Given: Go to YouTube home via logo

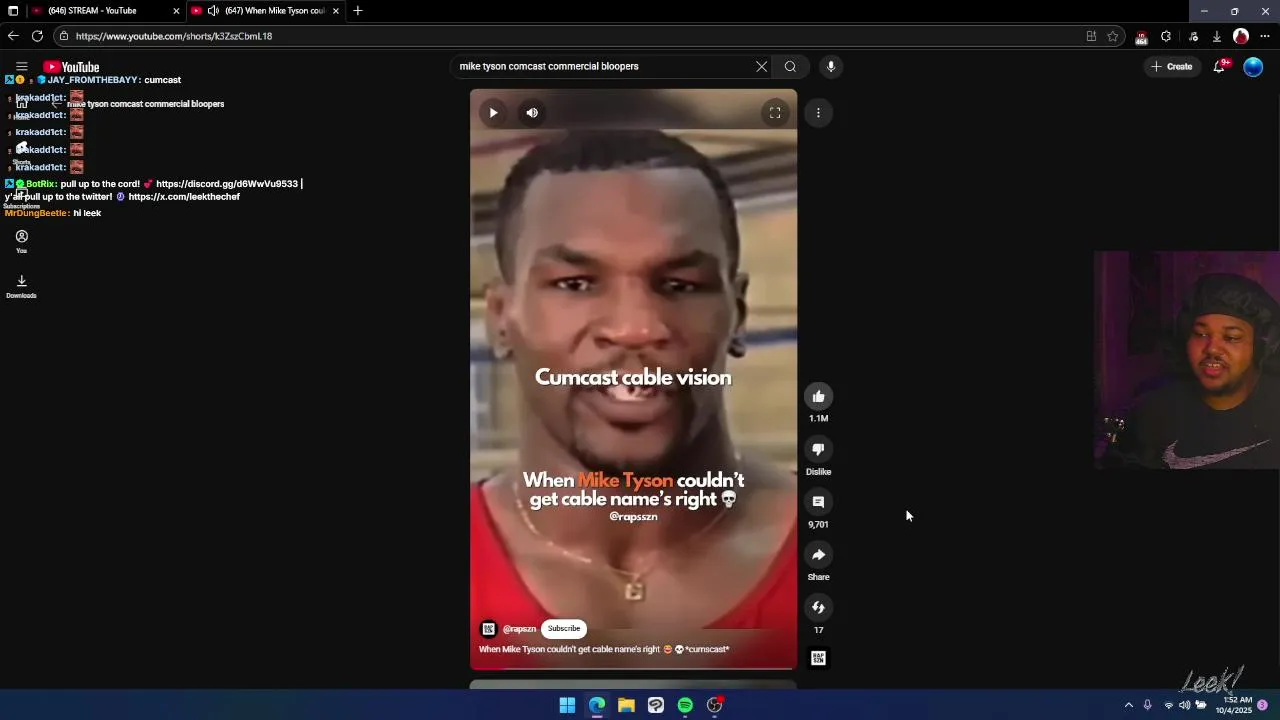Looking at the screenshot, I should [x=71, y=67].
